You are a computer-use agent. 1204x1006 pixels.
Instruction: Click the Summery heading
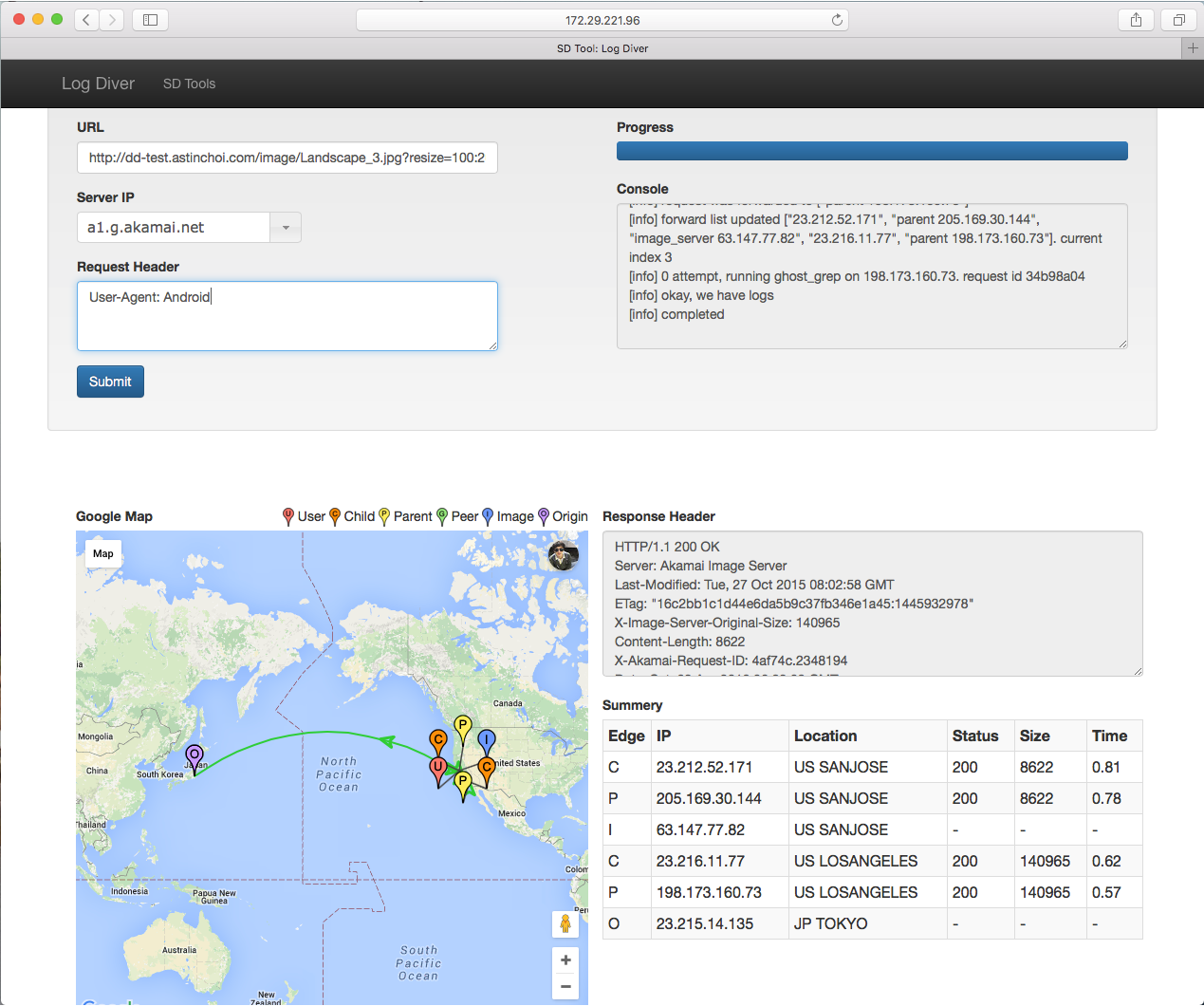click(633, 705)
